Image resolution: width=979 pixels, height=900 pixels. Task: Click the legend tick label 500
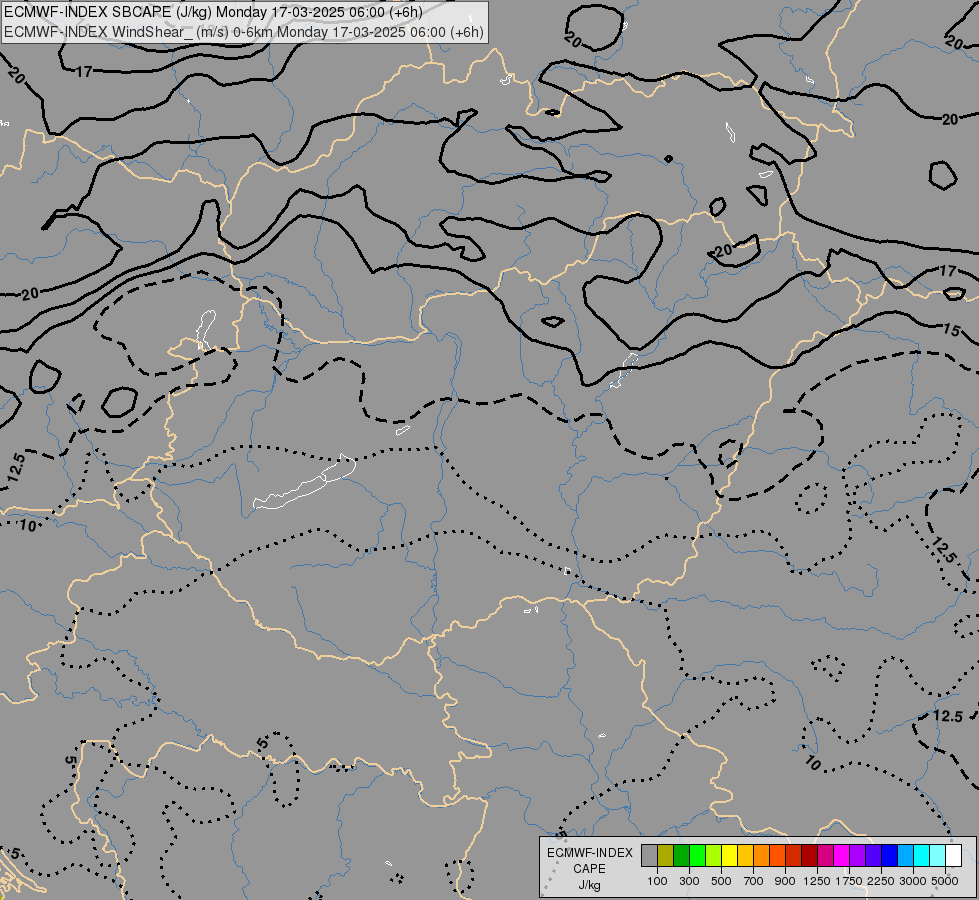[721, 881]
